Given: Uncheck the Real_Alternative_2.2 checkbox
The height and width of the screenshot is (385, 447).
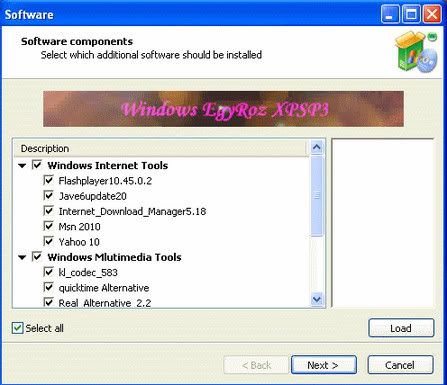Looking at the screenshot, I should point(49,302).
